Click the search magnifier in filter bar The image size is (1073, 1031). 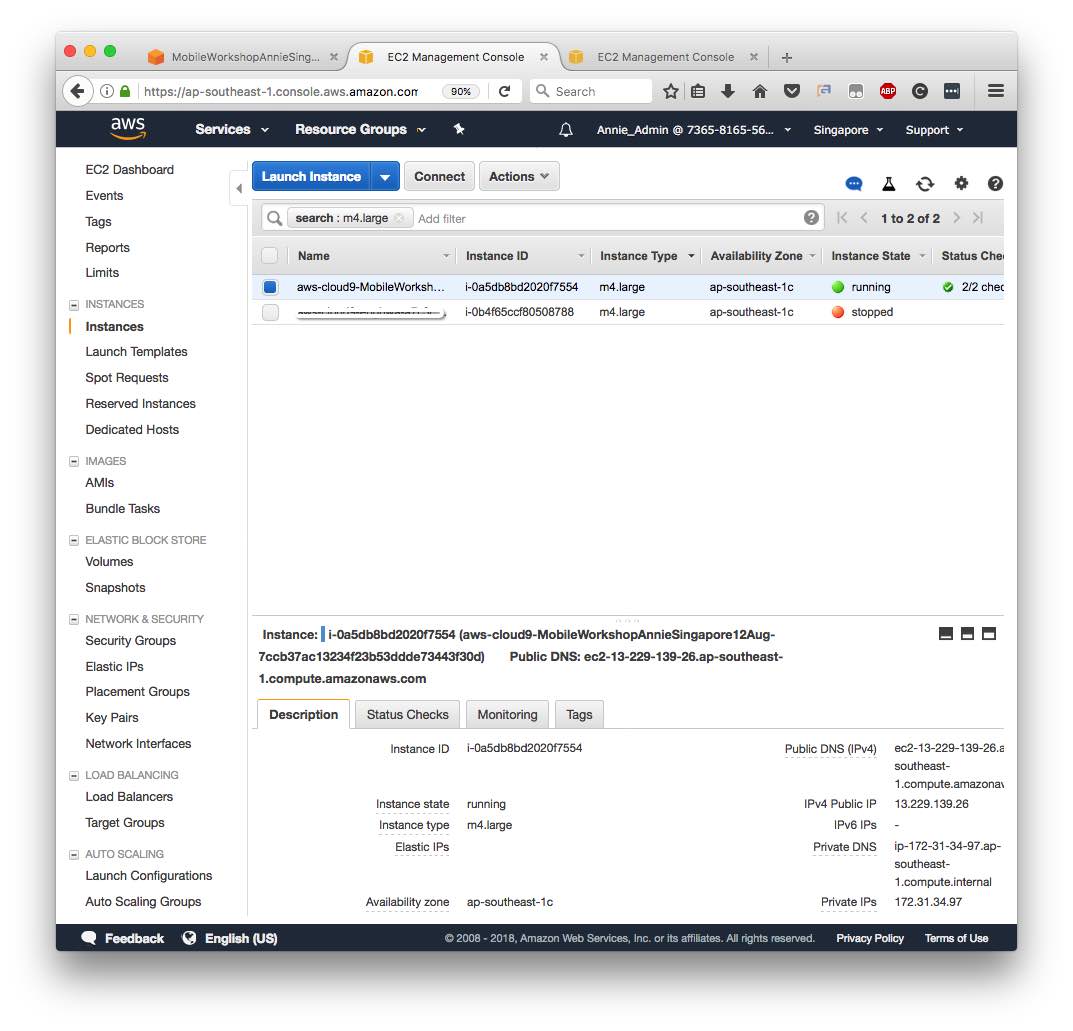click(x=274, y=218)
